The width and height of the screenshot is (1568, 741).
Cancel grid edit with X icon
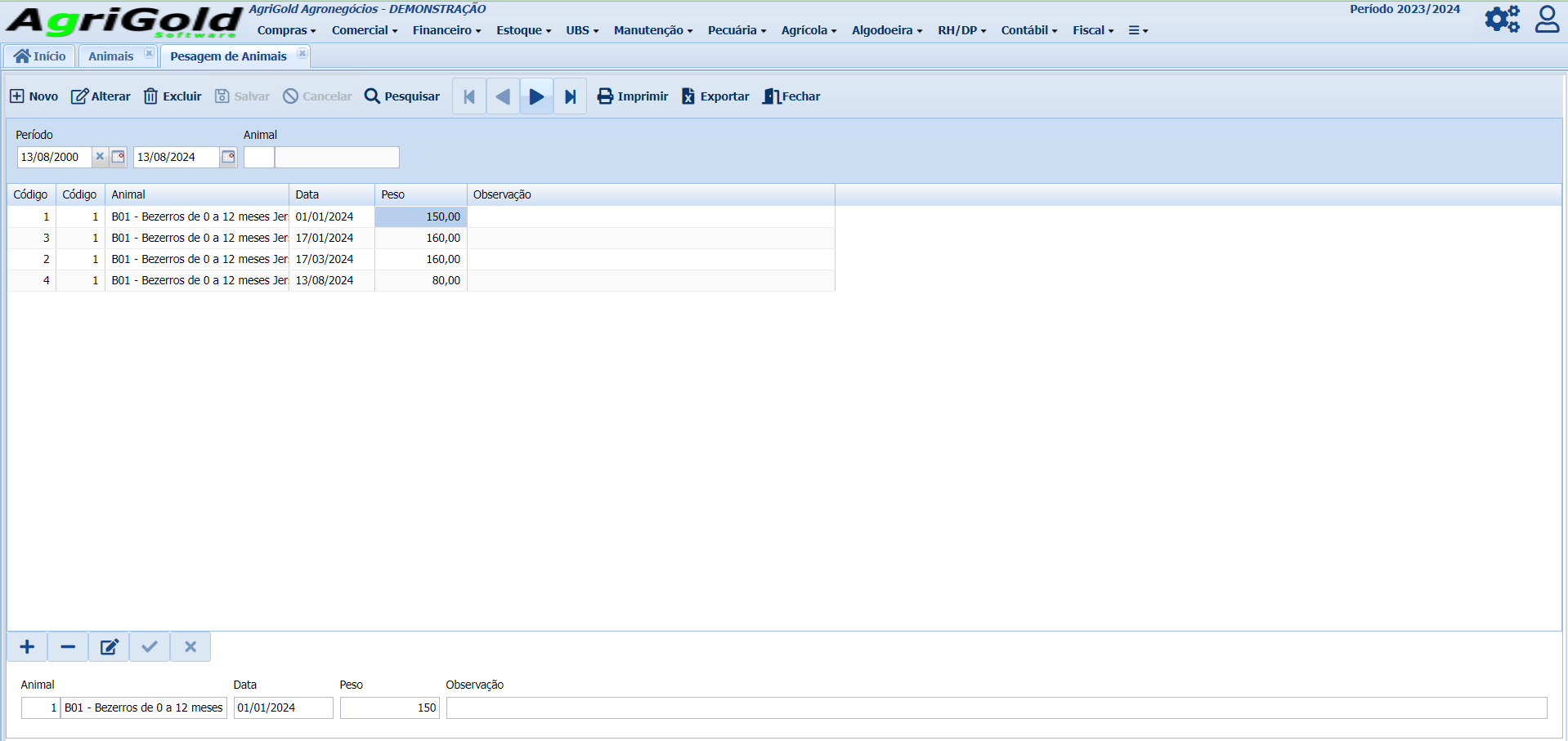pyautogui.click(x=190, y=647)
